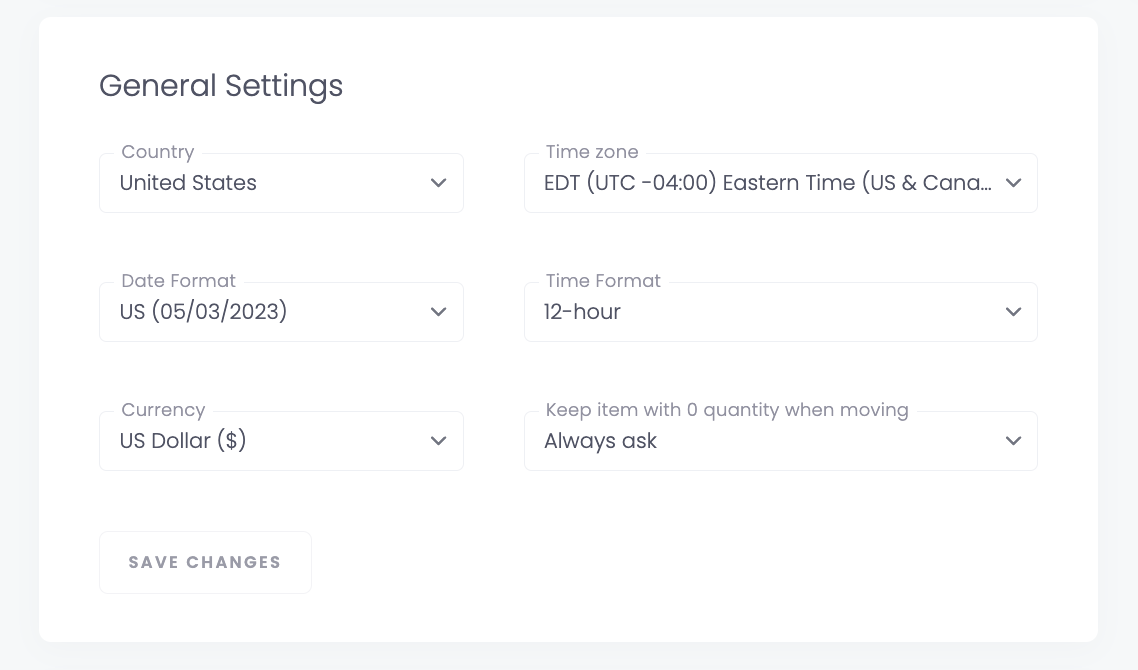Click the Save Changes button
Screen dimensions: 1138x670
point(205,563)
